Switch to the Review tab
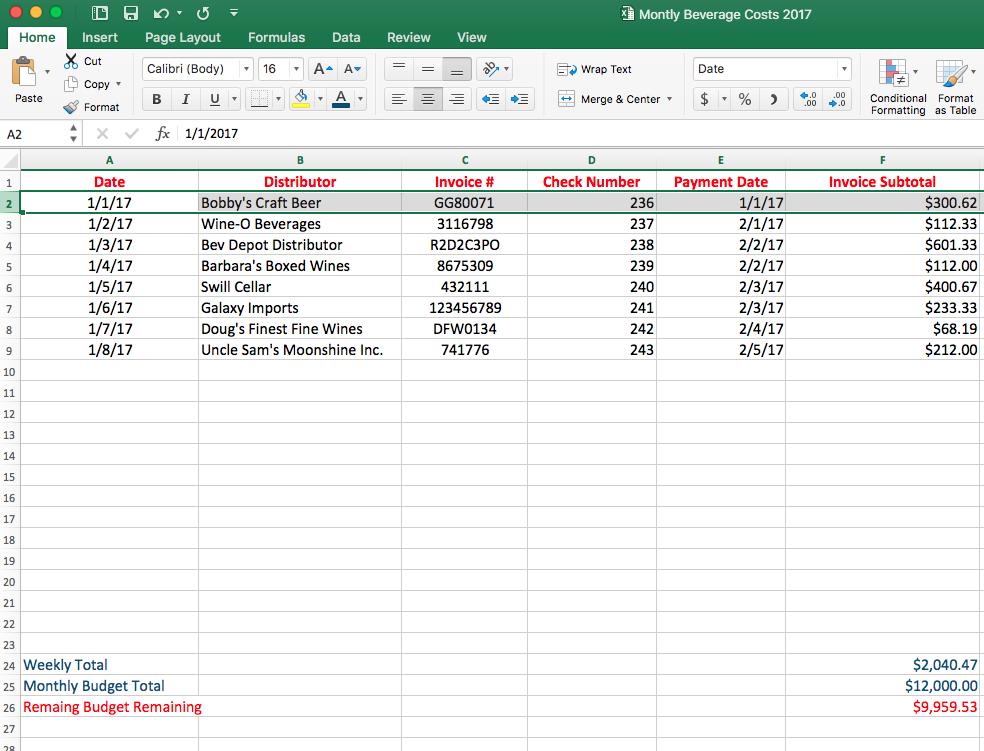The height and width of the screenshot is (751, 984). 409,38
